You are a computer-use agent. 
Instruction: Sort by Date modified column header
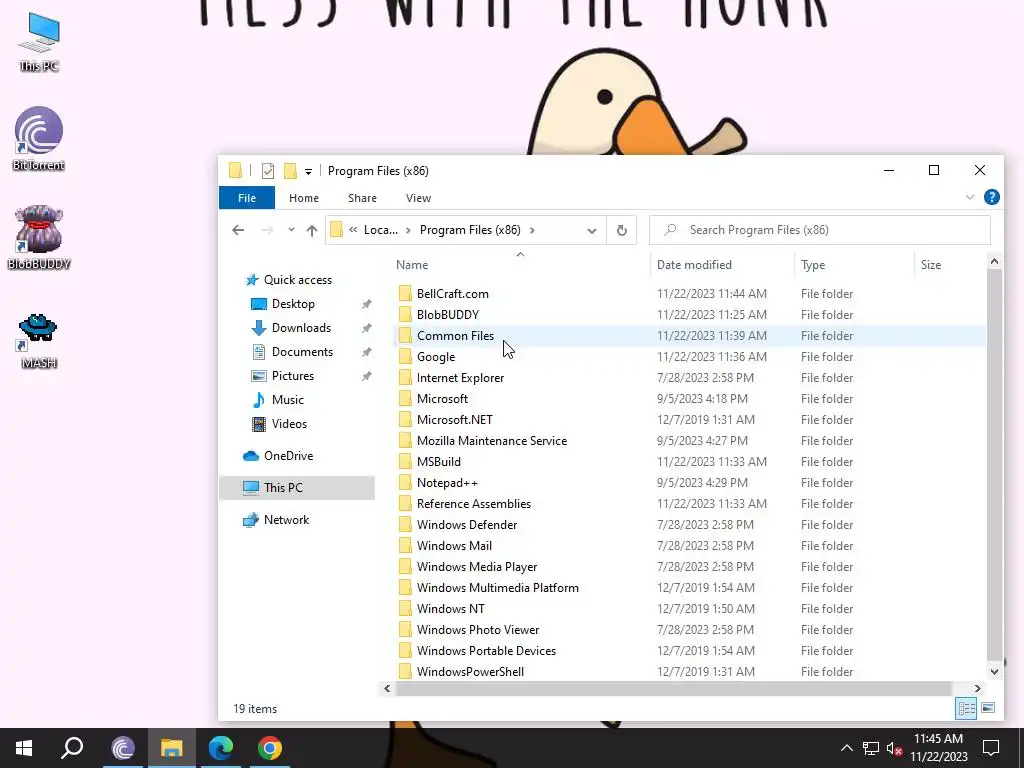tap(694, 264)
